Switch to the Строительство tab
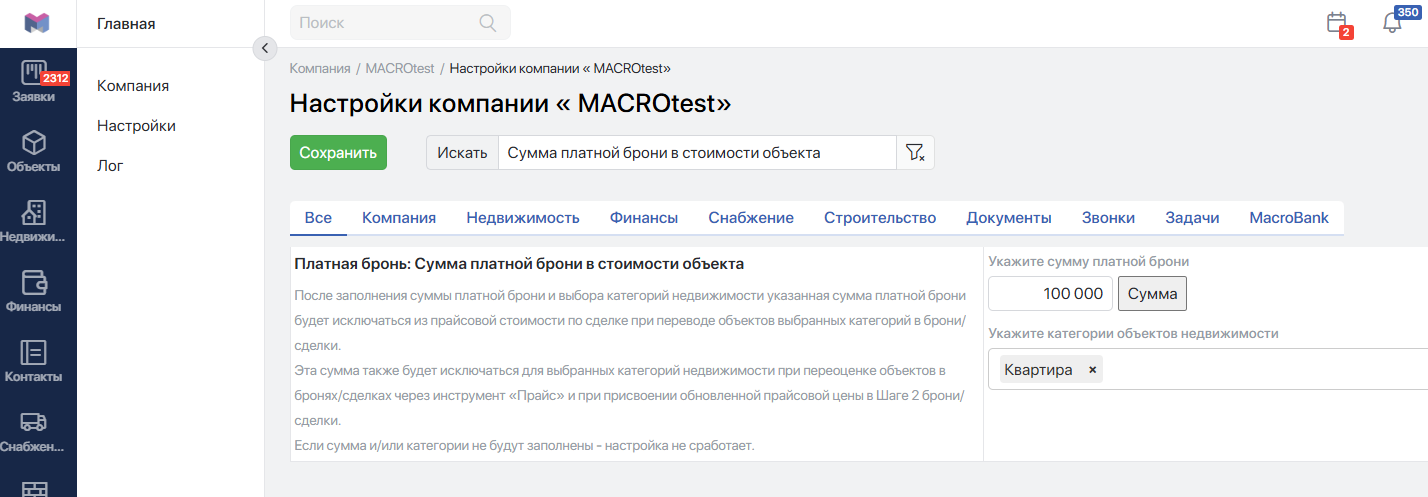The height and width of the screenshot is (497, 1428). 880,218
